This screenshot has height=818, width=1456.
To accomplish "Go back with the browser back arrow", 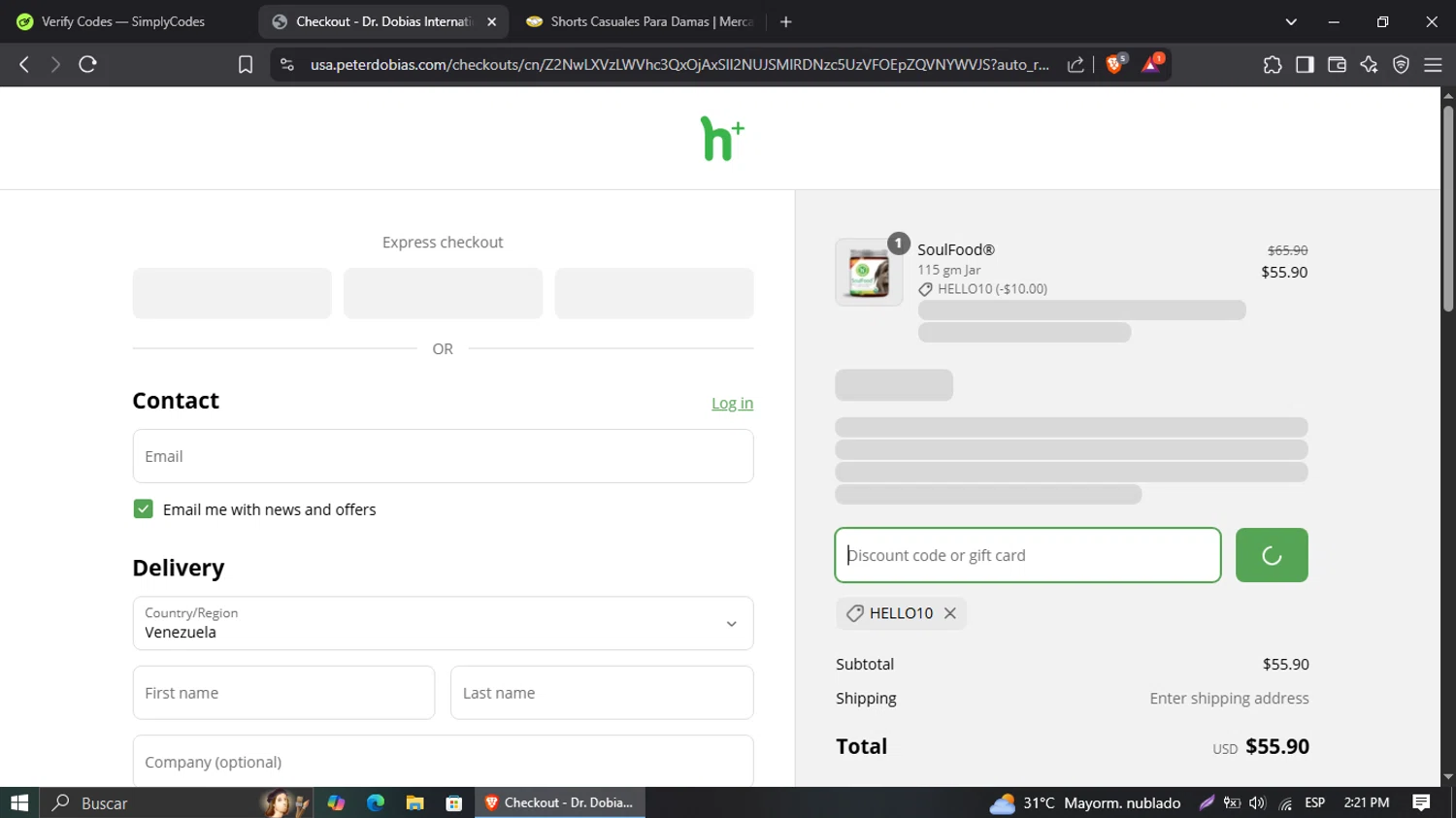I will (24, 64).
